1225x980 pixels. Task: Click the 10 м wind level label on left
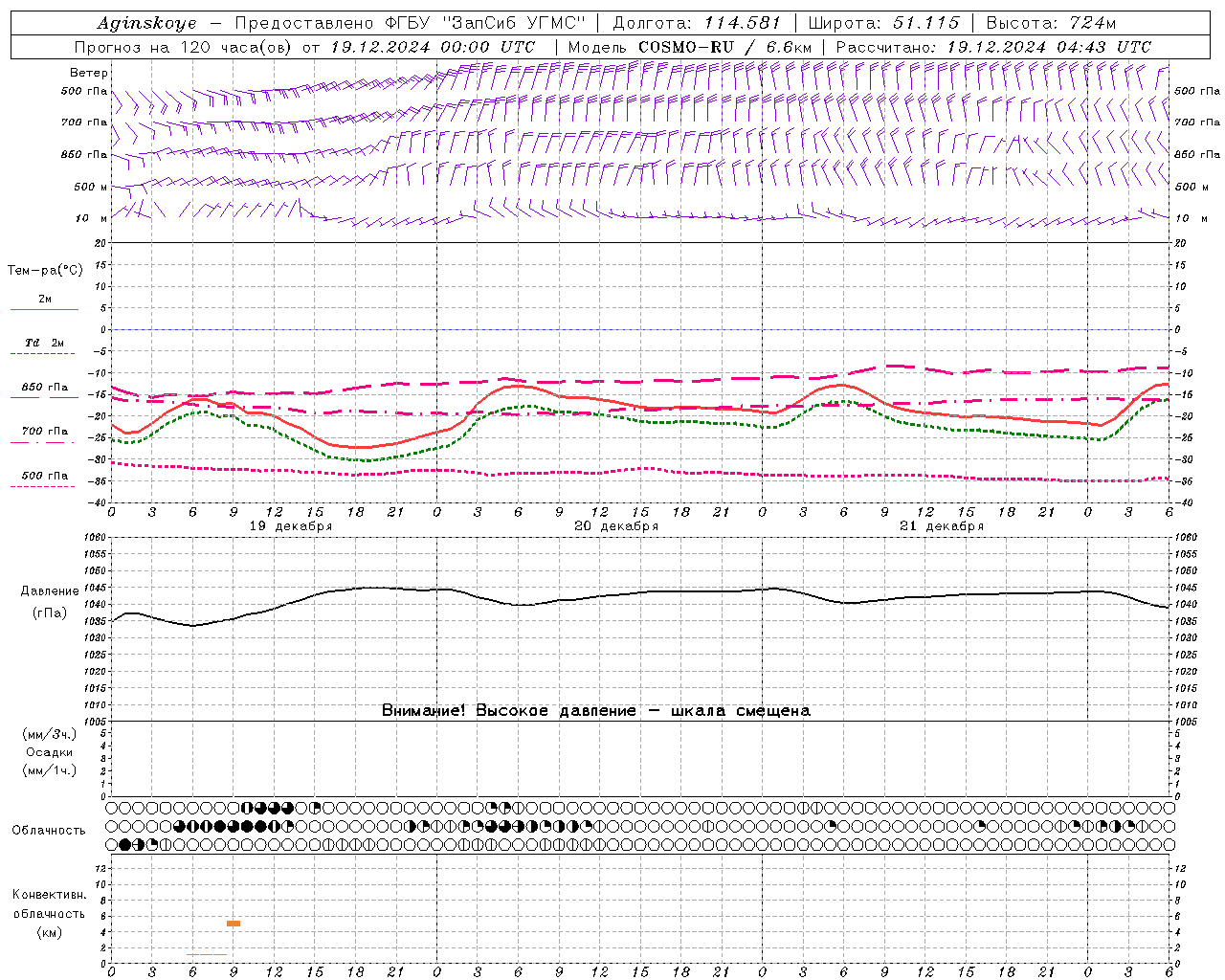92,218
